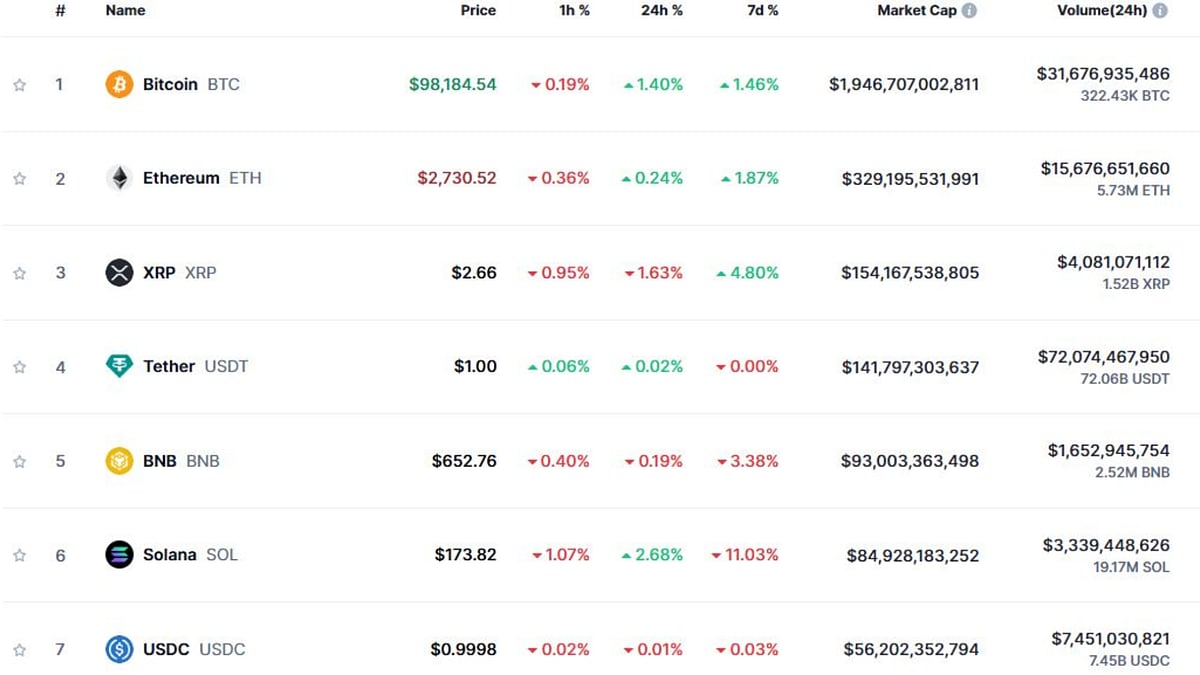Add Bitcoin to watchlist via star
1200x675 pixels.
tap(18, 84)
